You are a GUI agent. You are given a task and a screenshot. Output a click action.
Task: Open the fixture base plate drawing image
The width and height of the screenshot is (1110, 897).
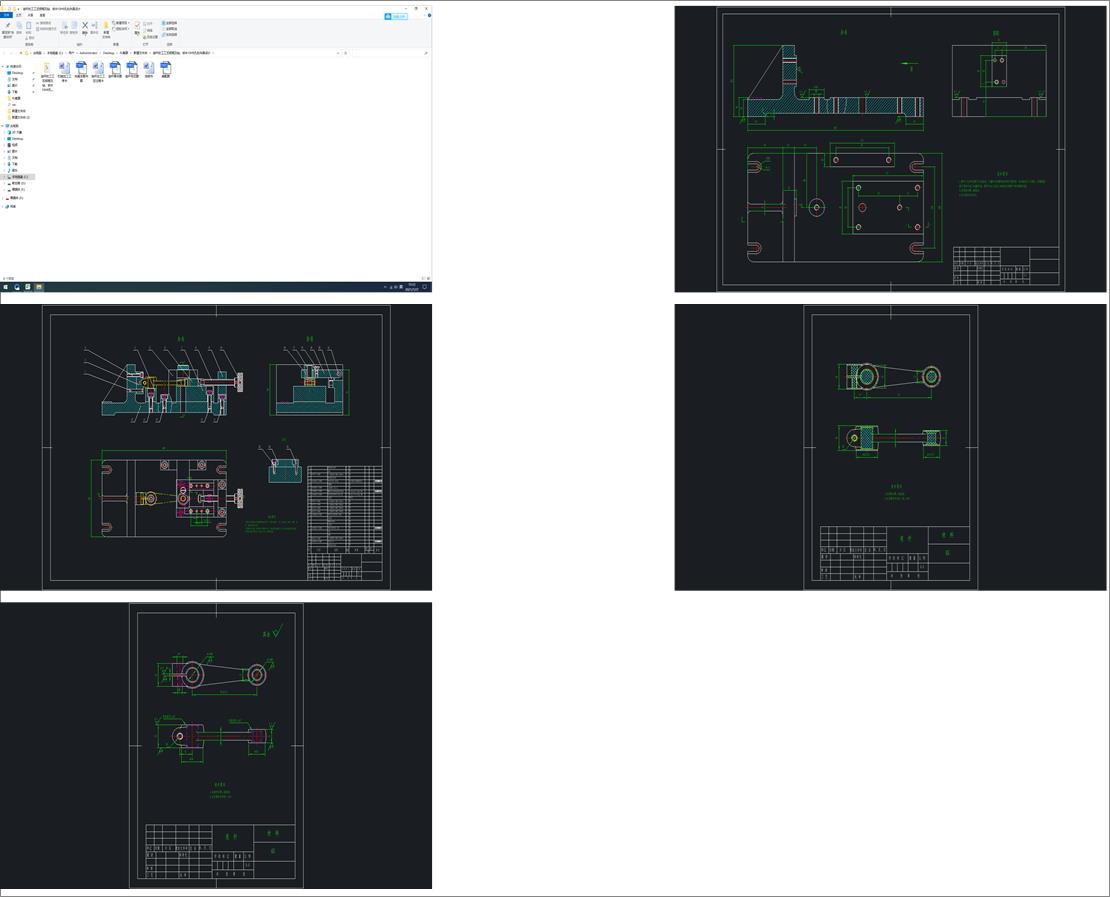pos(890,149)
